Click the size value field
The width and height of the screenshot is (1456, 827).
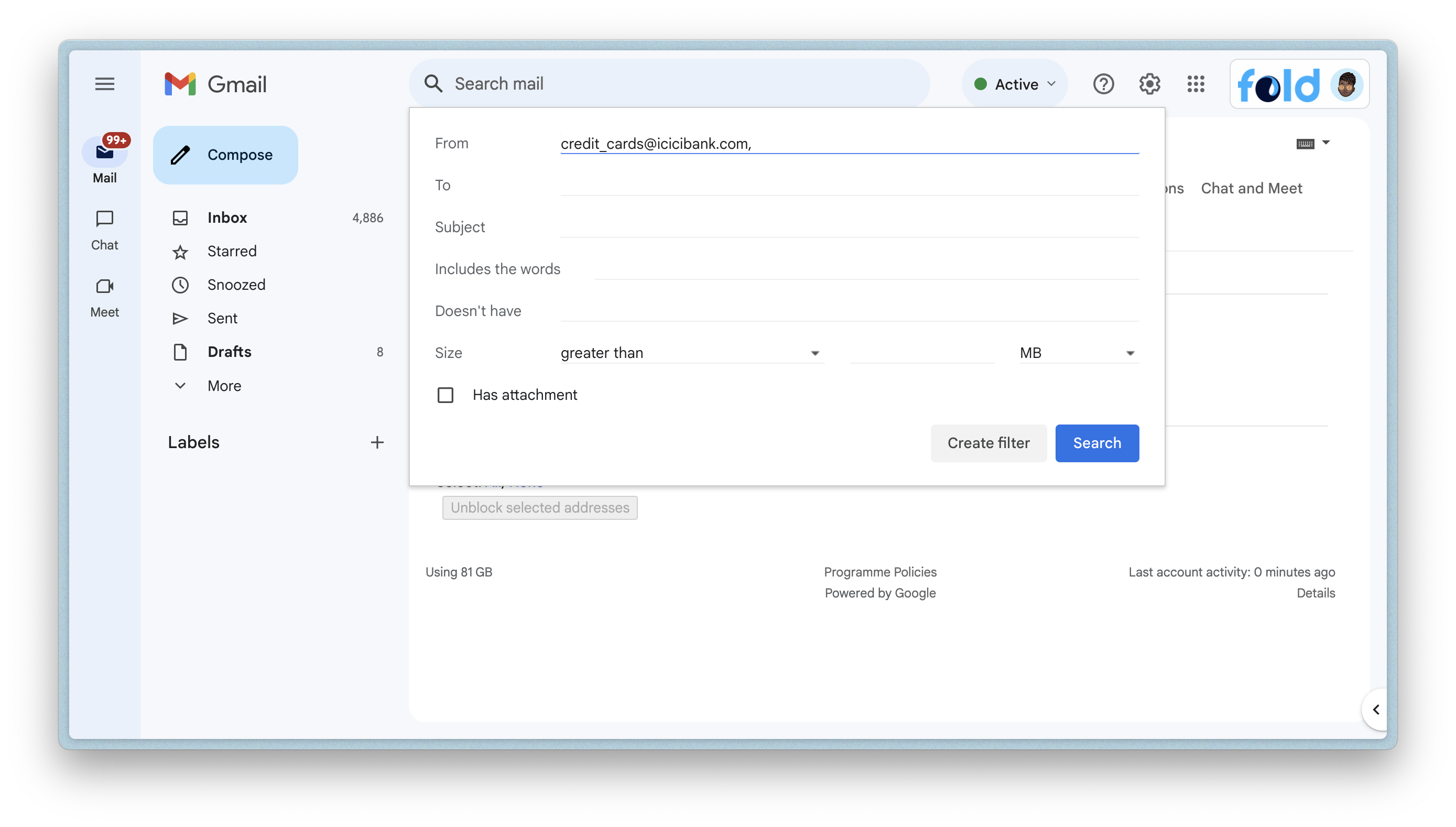click(922, 353)
